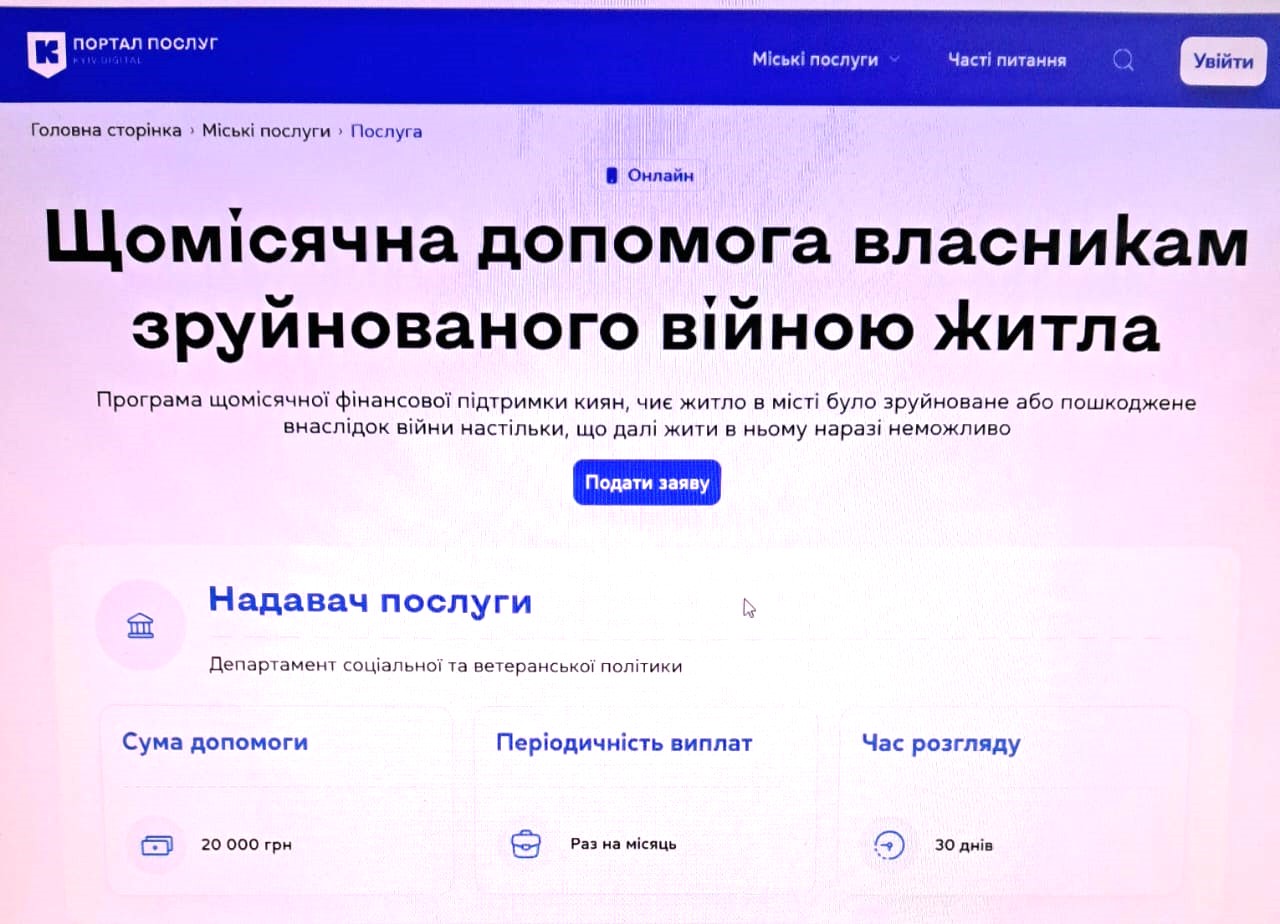Open Часті питання in the header
Image resolution: width=1280 pixels, height=924 pixels.
tap(1006, 61)
